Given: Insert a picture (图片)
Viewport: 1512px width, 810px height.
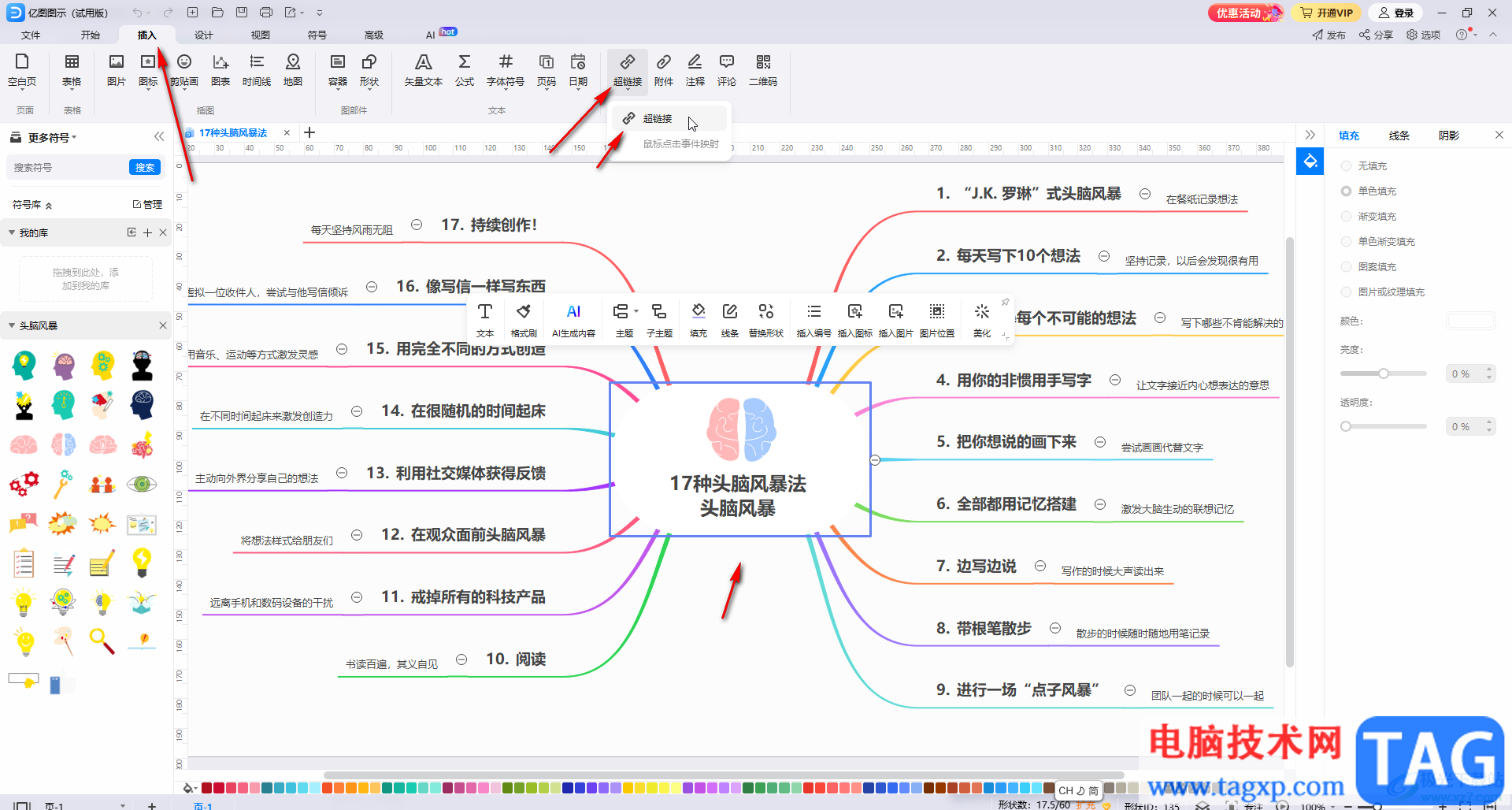Looking at the screenshot, I should pos(117,69).
